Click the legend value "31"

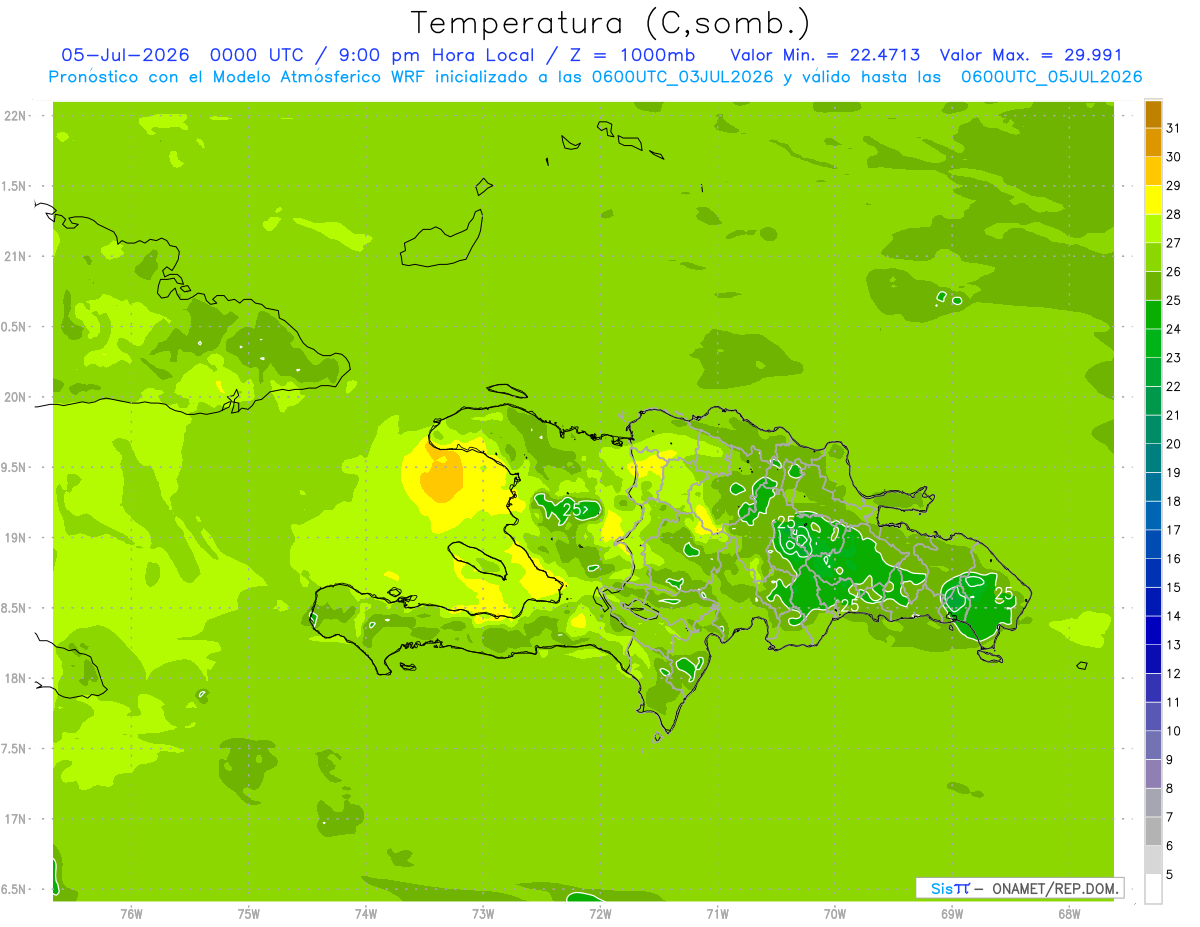[x=1174, y=128]
